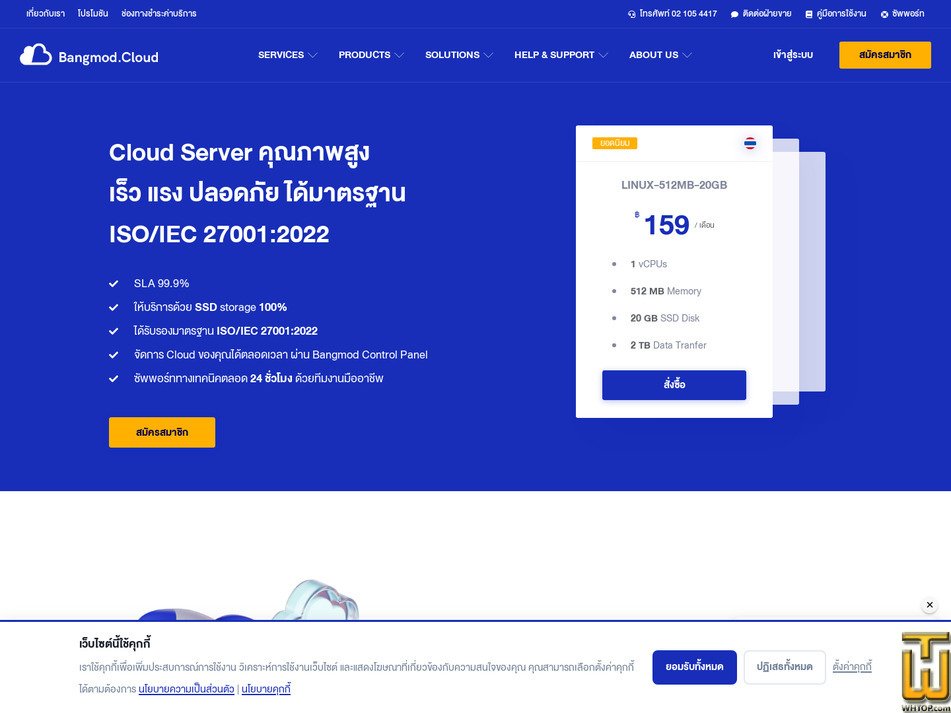
Task: Expand the PRODUCTS dropdown menu
Action: (371, 55)
